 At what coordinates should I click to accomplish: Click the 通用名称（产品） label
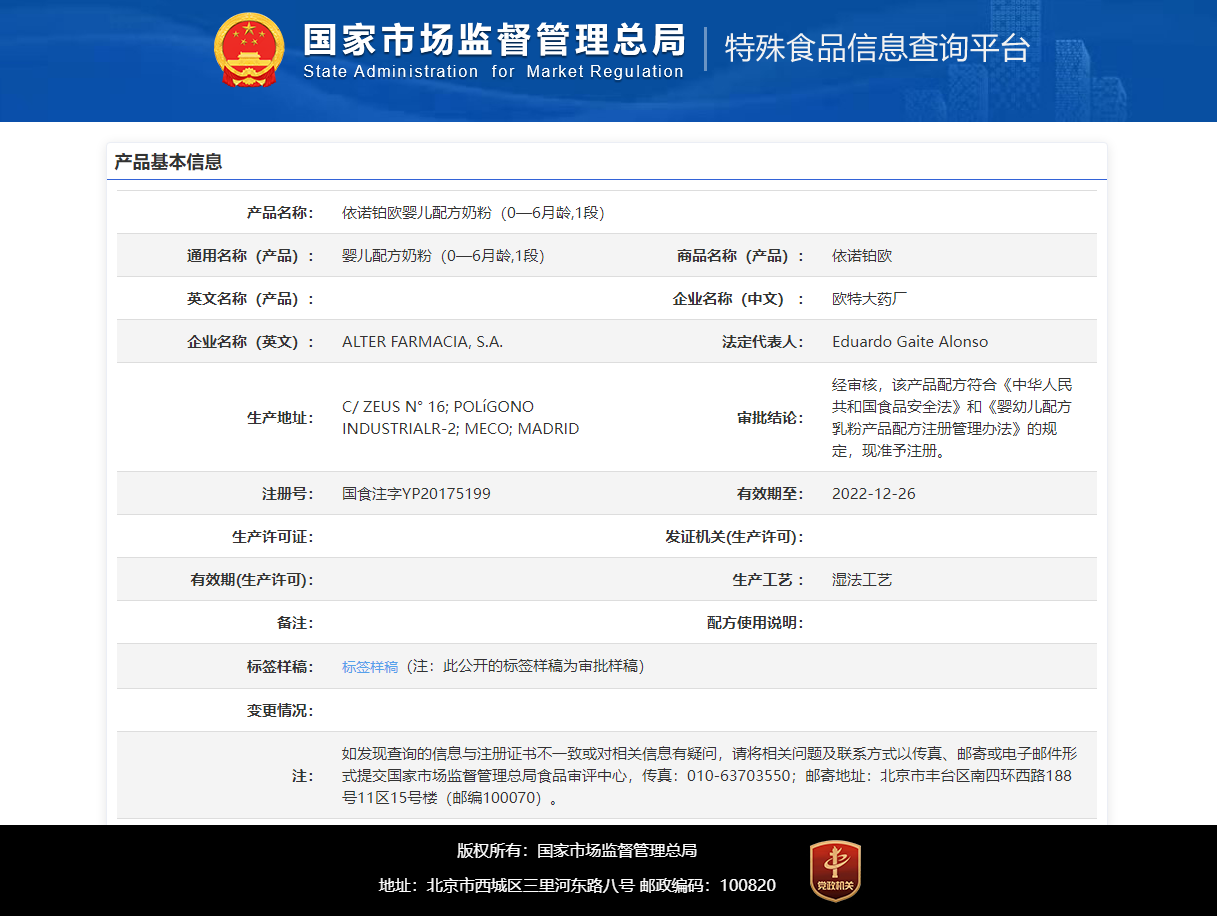(x=250, y=256)
